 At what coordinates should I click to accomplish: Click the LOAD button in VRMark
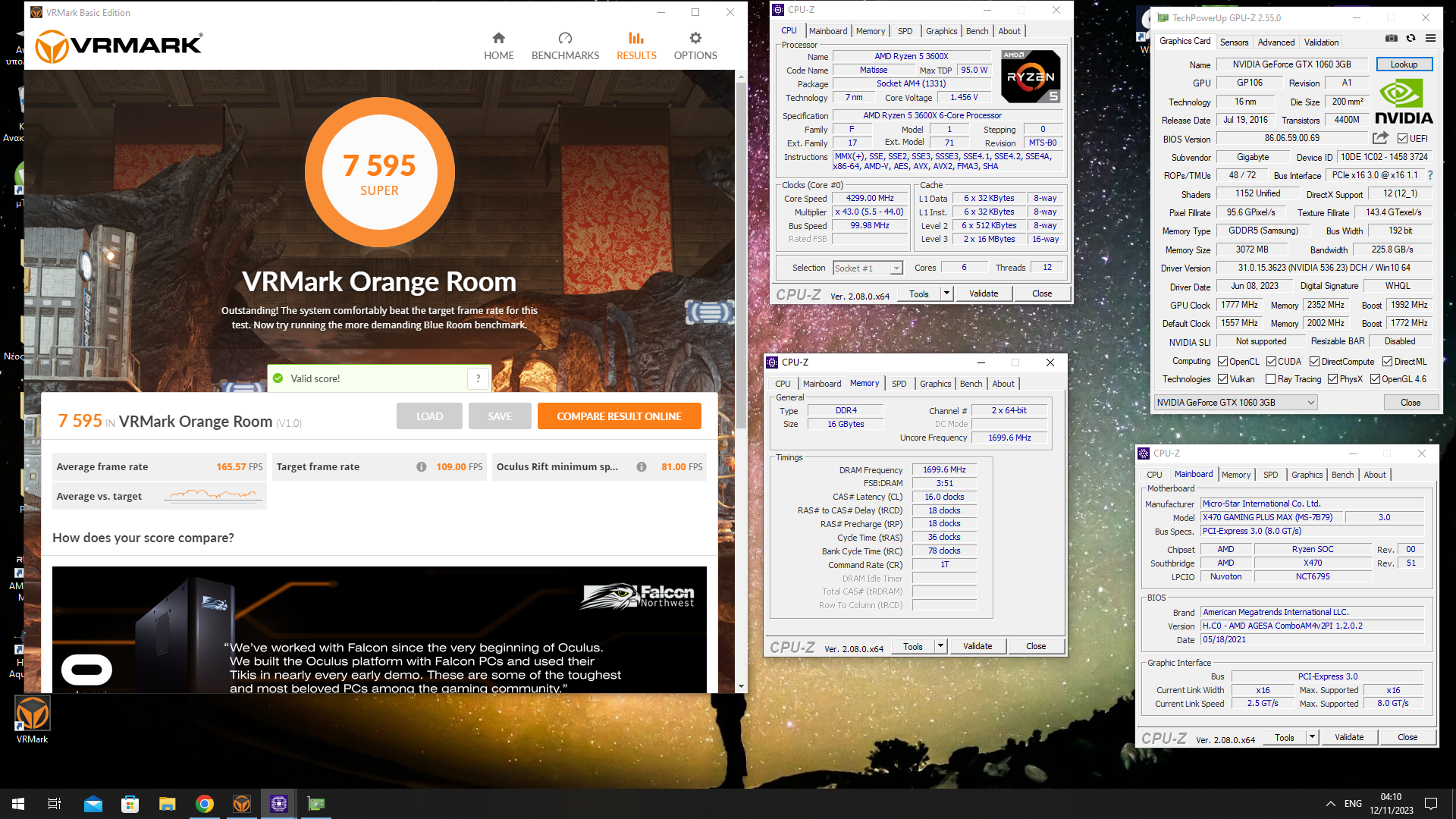tap(429, 416)
